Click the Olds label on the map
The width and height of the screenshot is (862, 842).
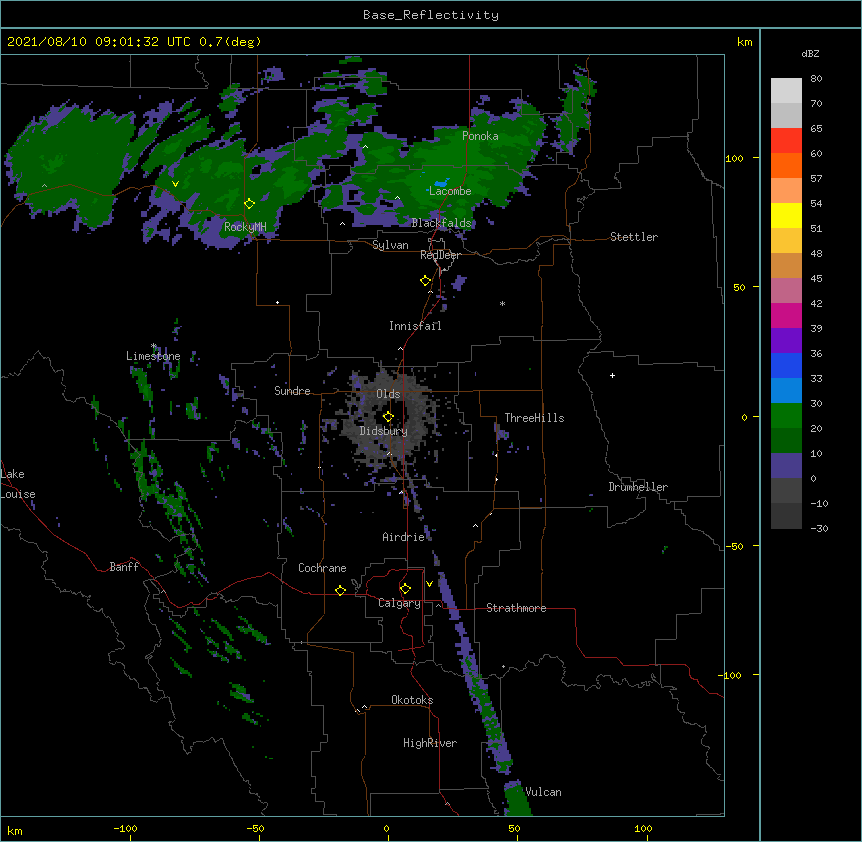coord(388,394)
